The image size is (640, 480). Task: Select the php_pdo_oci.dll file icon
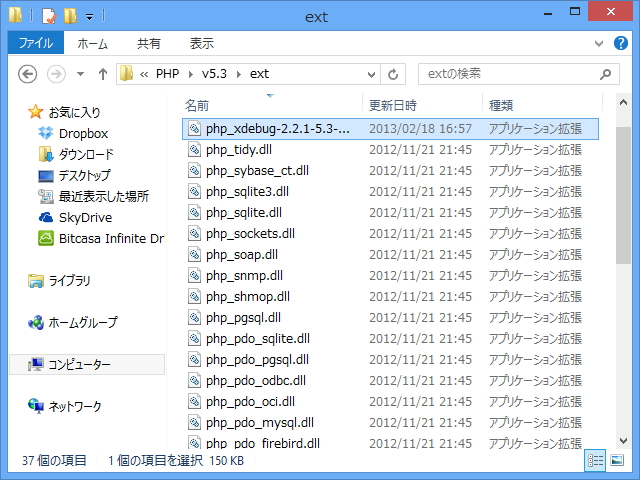coord(194,402)
